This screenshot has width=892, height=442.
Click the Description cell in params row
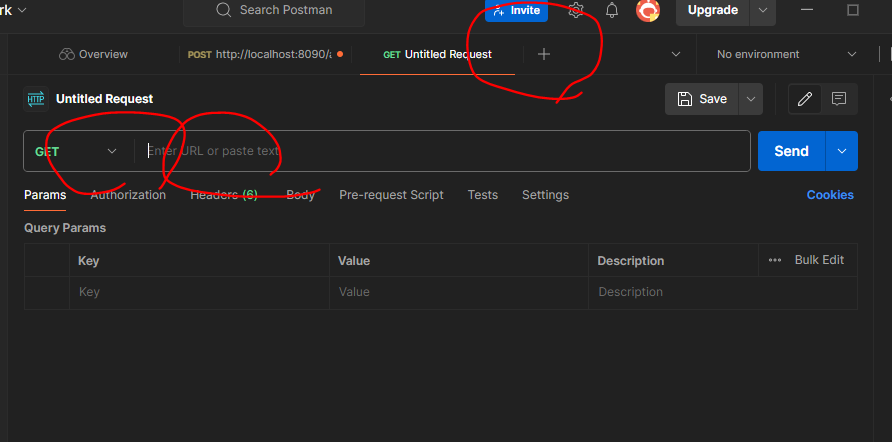[722, 292]
